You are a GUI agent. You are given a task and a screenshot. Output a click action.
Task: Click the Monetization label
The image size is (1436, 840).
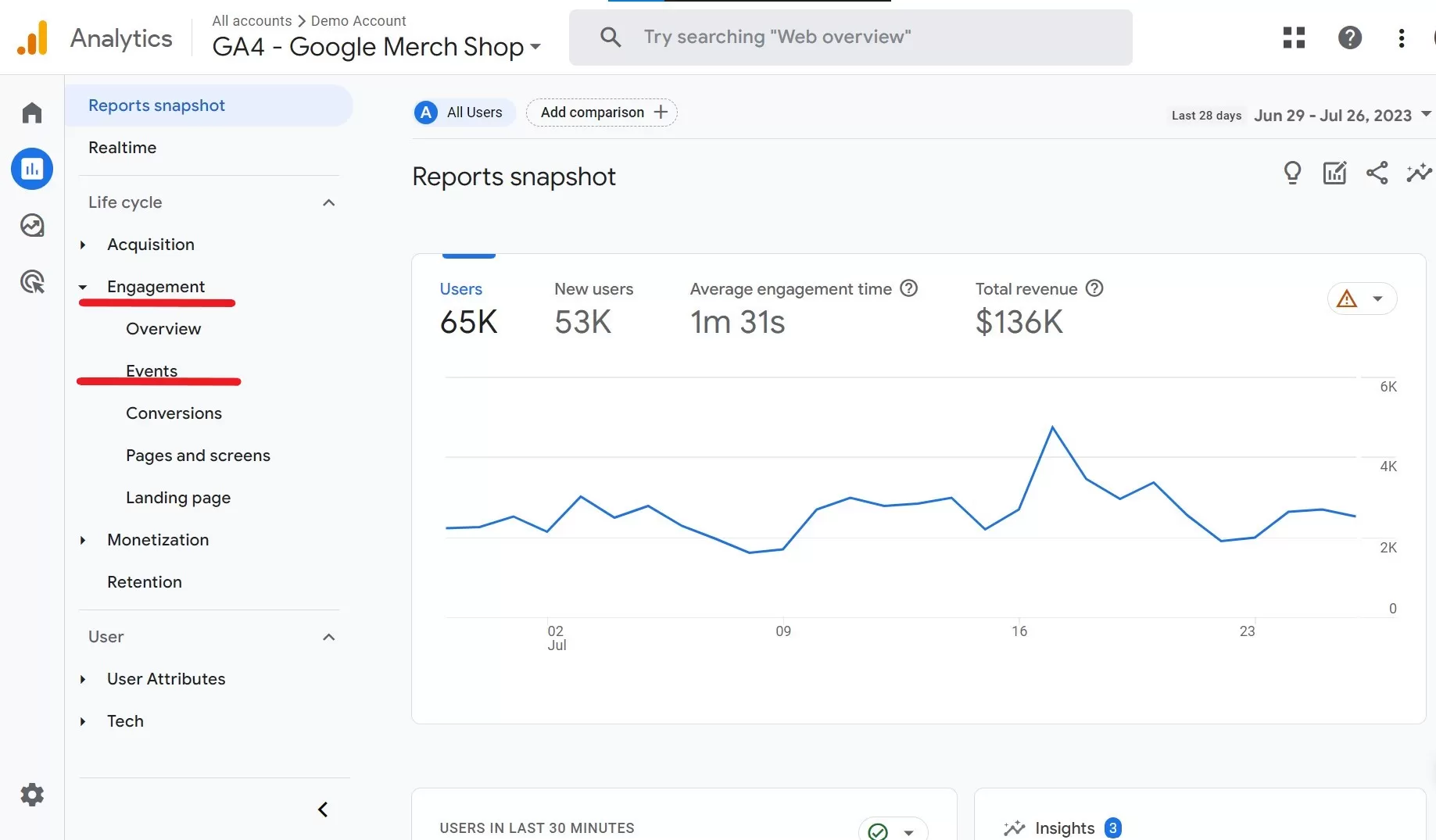tap(158, 540)
